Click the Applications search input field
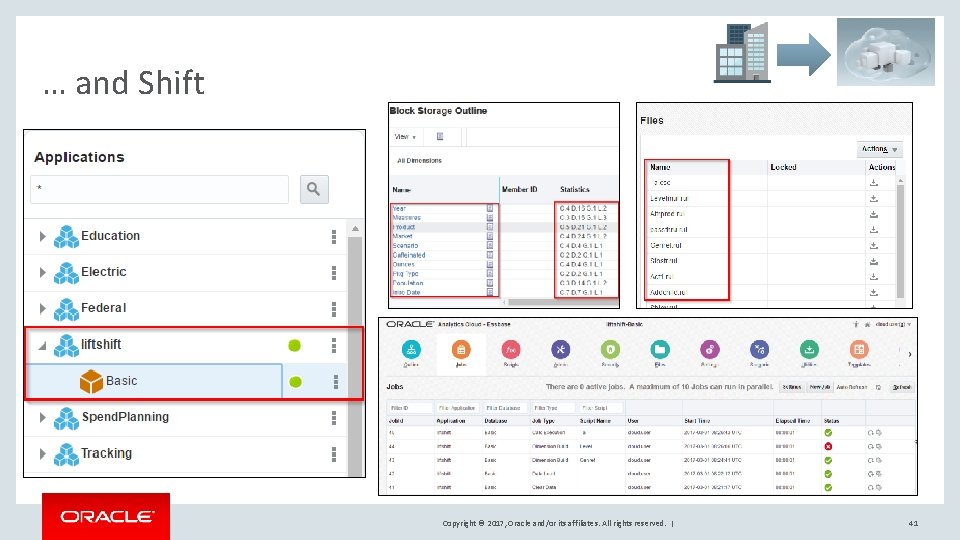This screenshot has width=960, height=540. pos(159,189)
